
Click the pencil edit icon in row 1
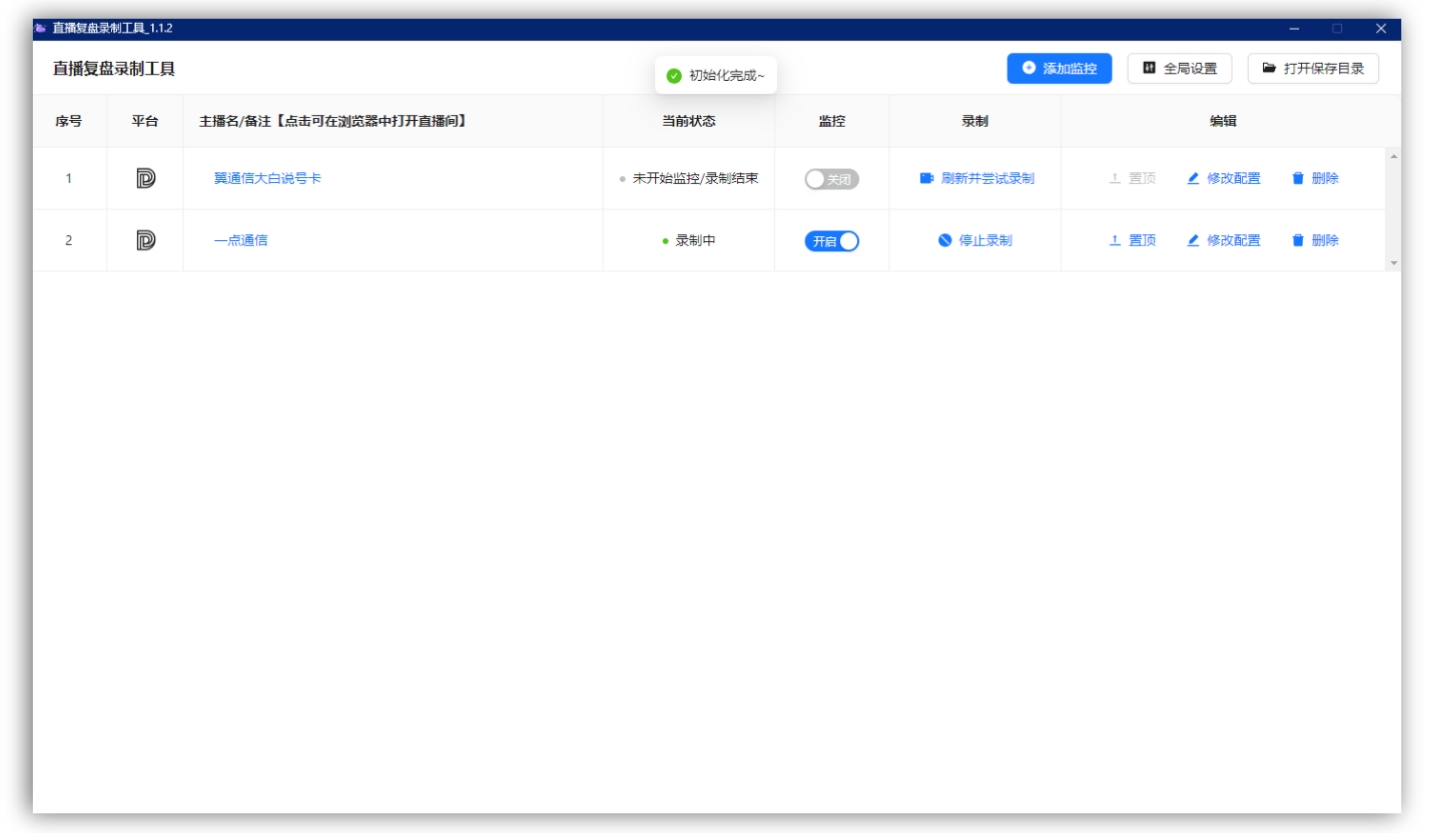coord(1193,178)
